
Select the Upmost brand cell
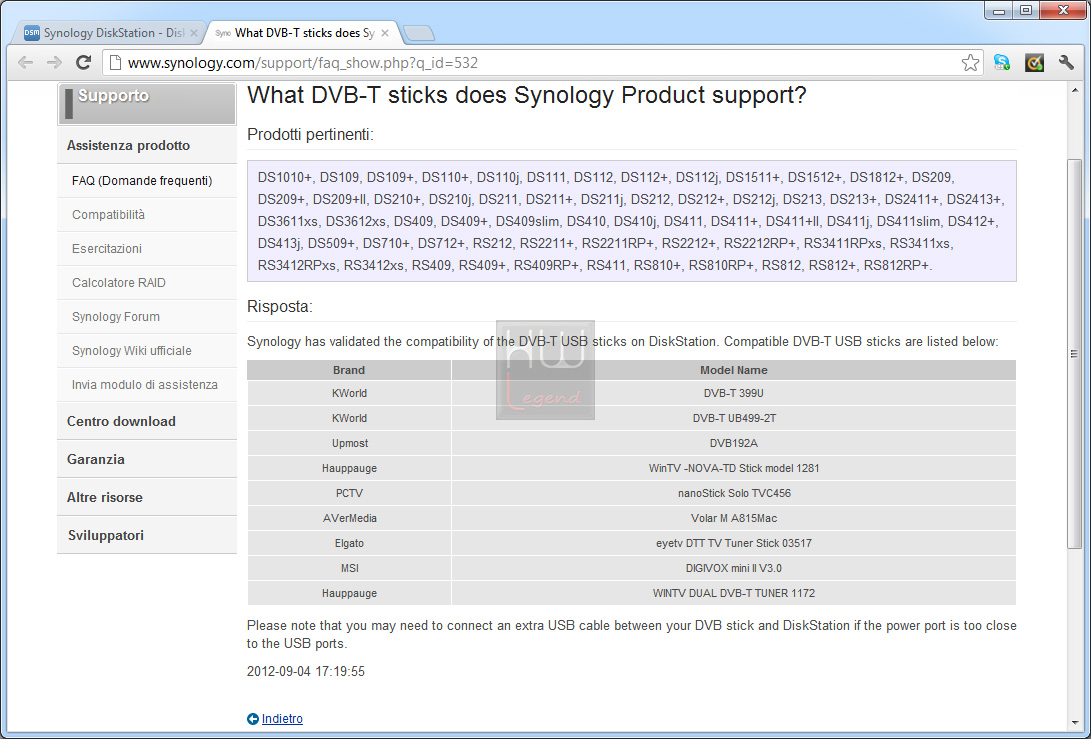click(x=349, y=443)
